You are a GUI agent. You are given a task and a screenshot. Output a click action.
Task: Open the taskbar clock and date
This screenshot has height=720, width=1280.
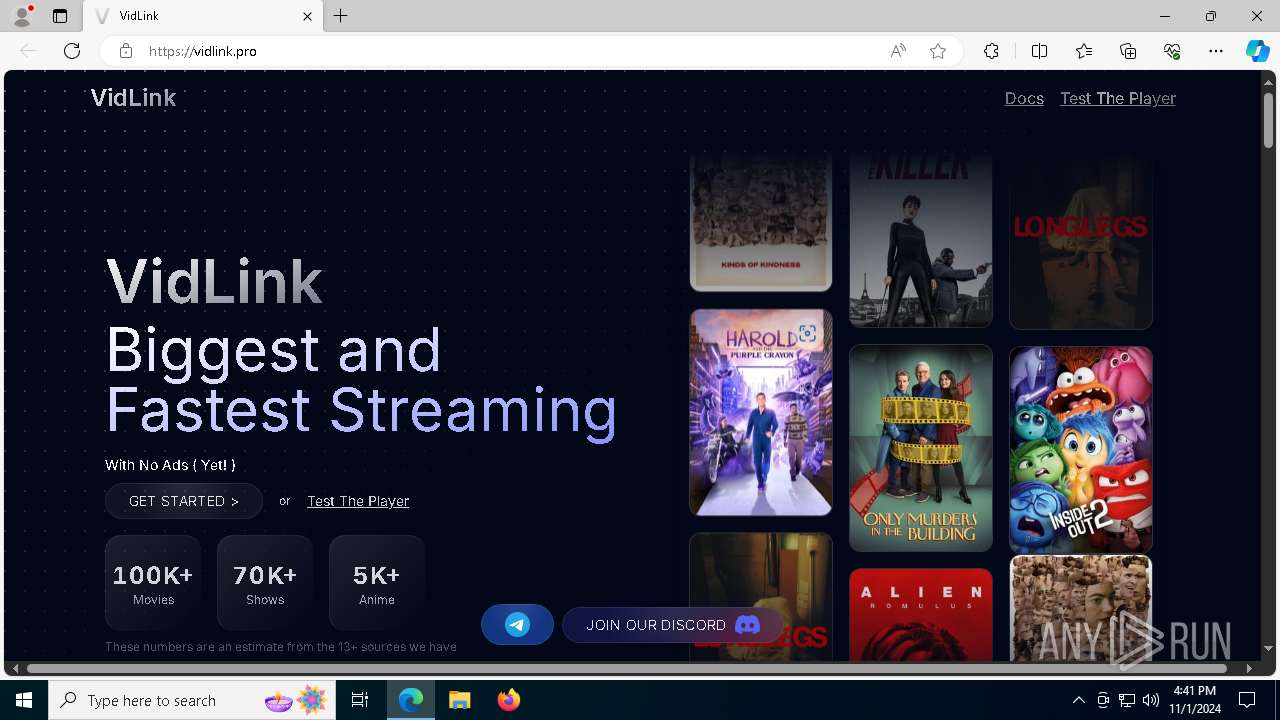[1195, 700]
